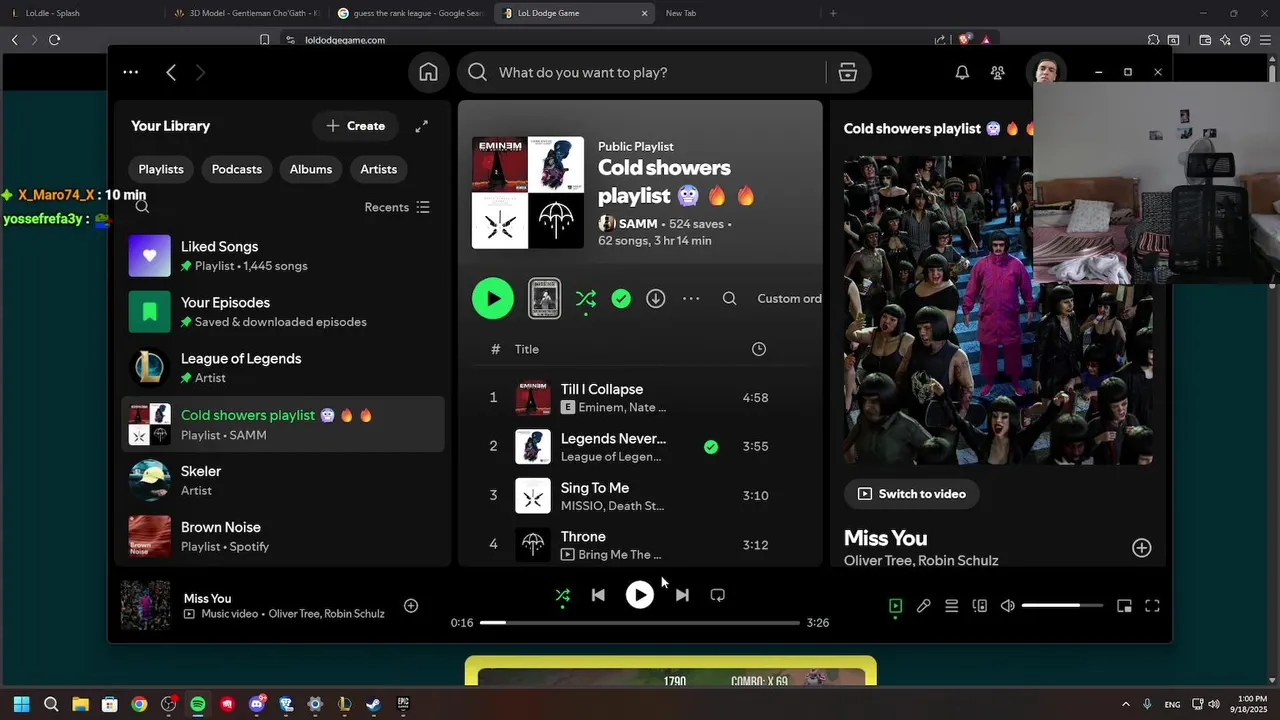Toggle shuffle in the playback bar
This screenshot has width=1280, height=720.
[x=563, y=595]
